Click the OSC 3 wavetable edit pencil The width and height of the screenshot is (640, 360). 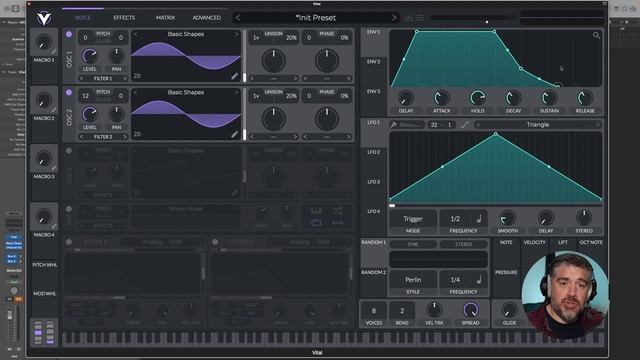tap(234, 193)
